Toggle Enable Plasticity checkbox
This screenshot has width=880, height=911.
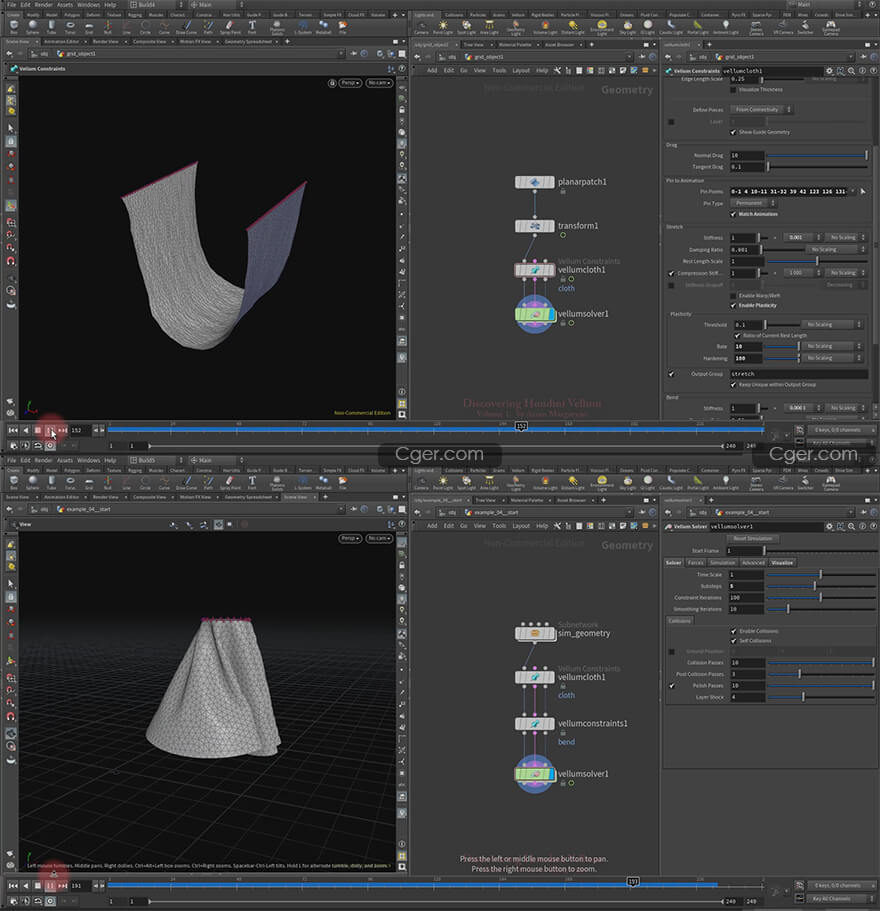(x=733, y=306)
